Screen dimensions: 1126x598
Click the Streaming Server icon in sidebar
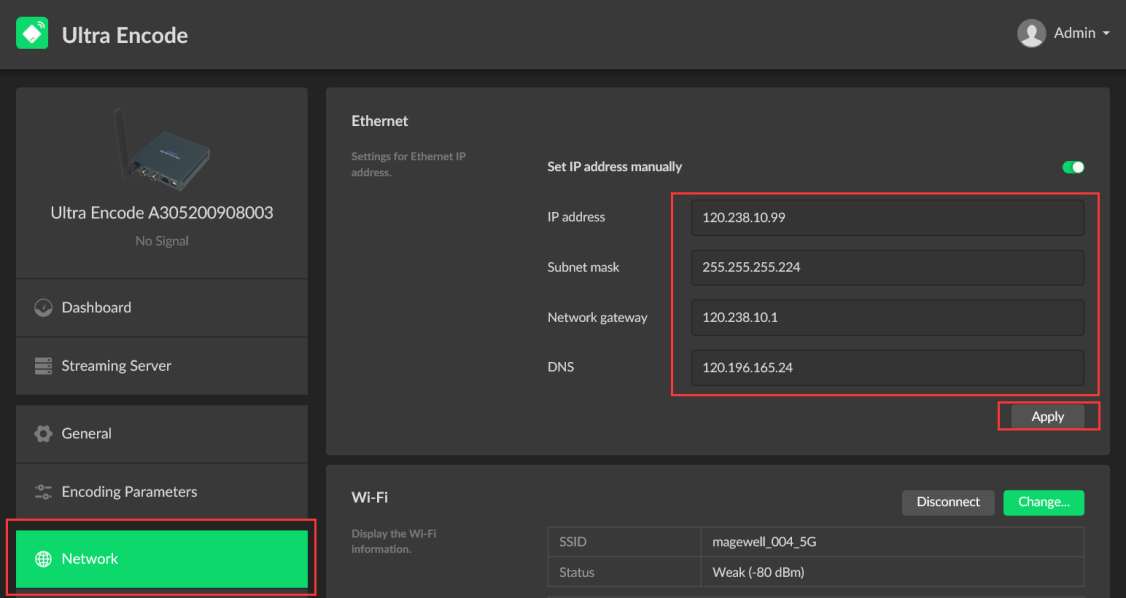tap(43, 366)
